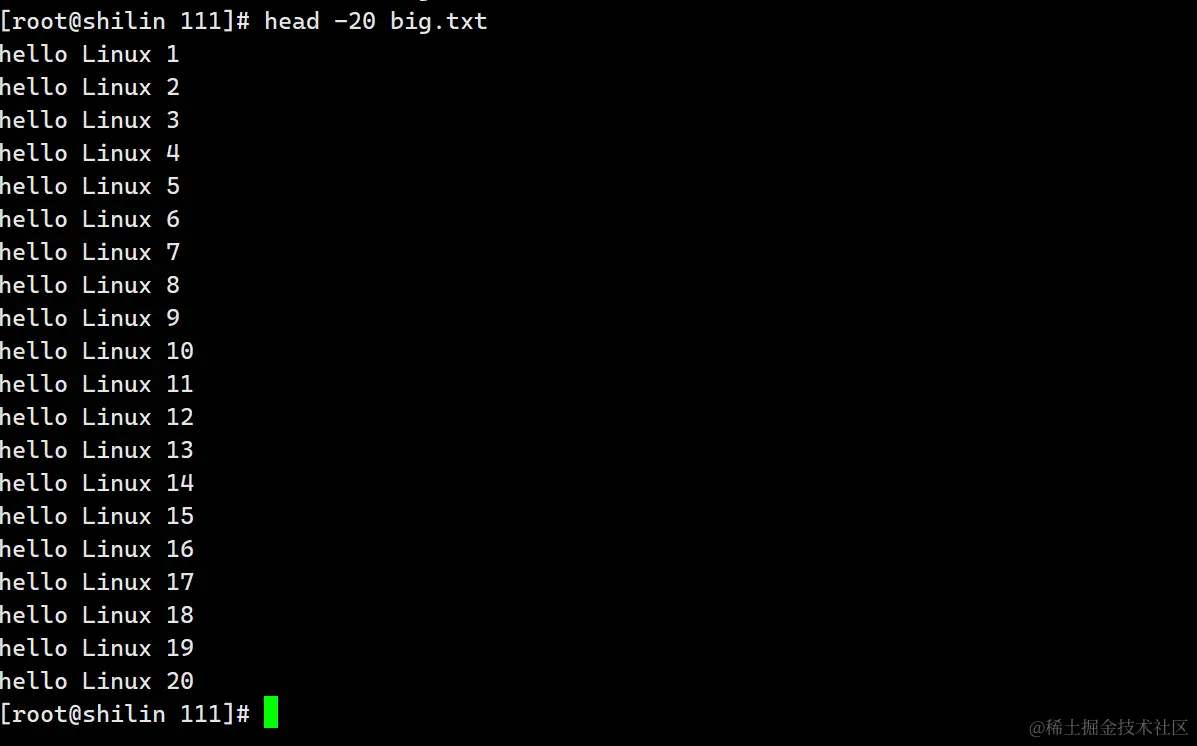
Task: Click the green terminal cursor block
Action: tap(271, 712)
